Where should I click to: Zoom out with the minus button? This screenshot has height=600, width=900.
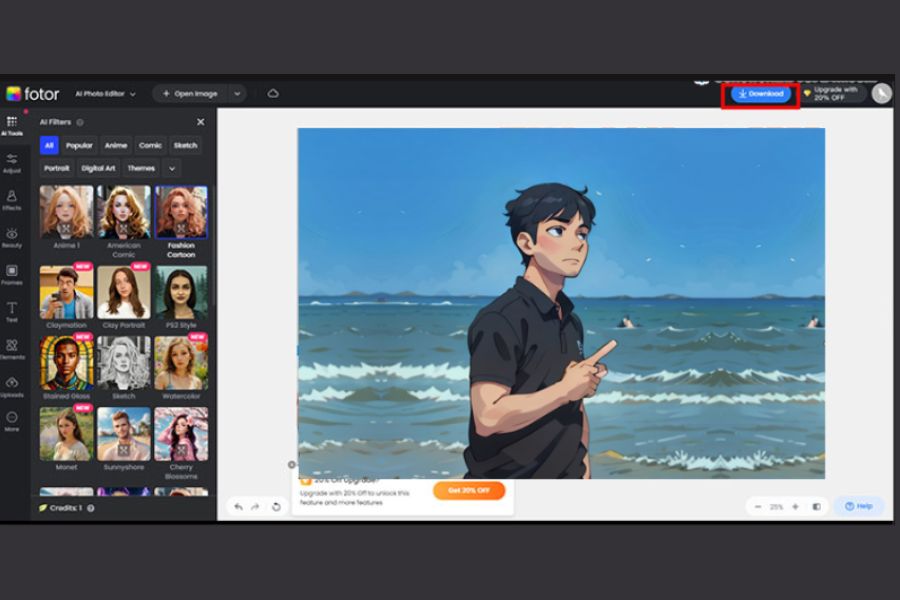[x=759, y=507]
